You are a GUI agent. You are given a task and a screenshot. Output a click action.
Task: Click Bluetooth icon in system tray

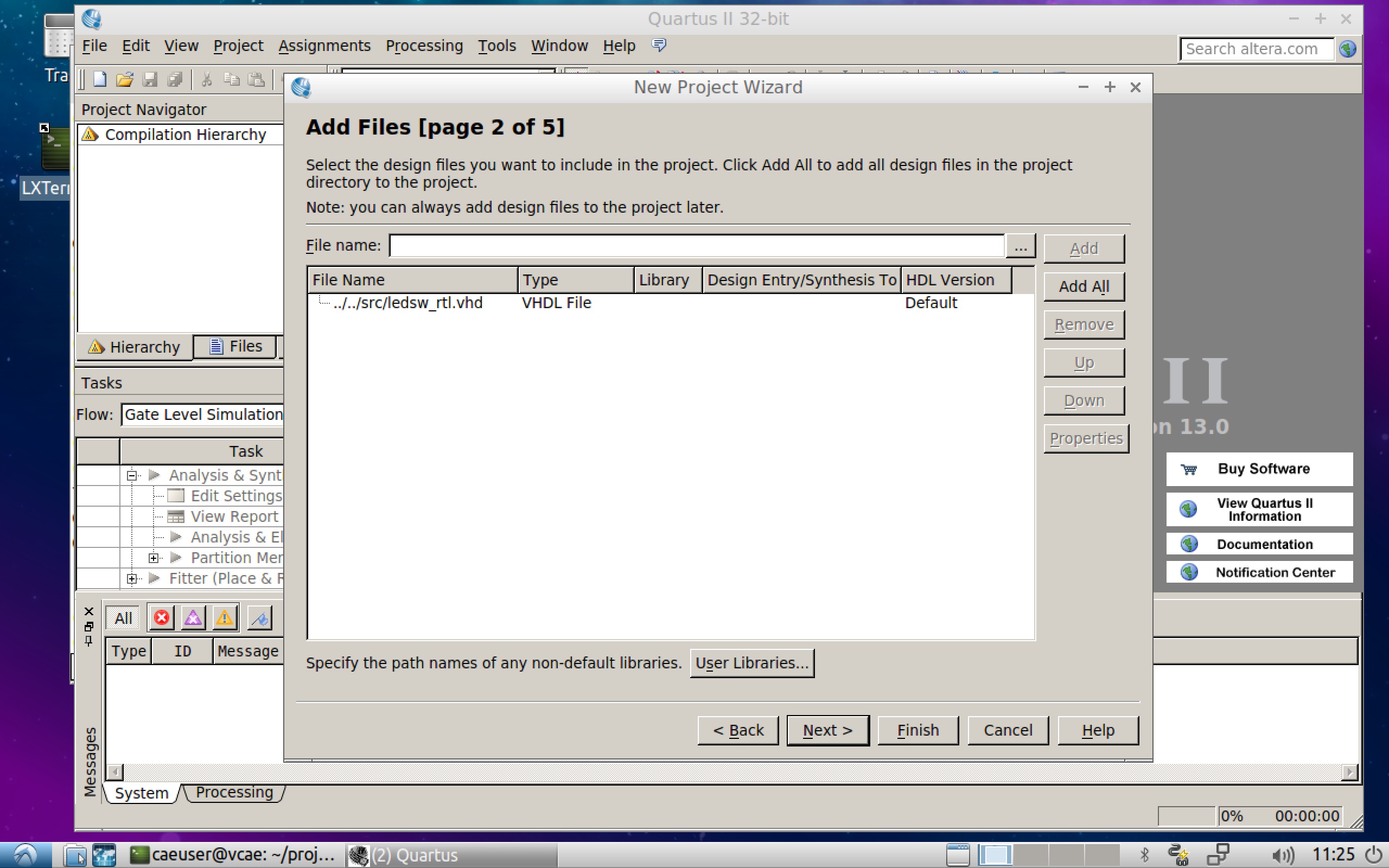click(x=1144, y=856)
